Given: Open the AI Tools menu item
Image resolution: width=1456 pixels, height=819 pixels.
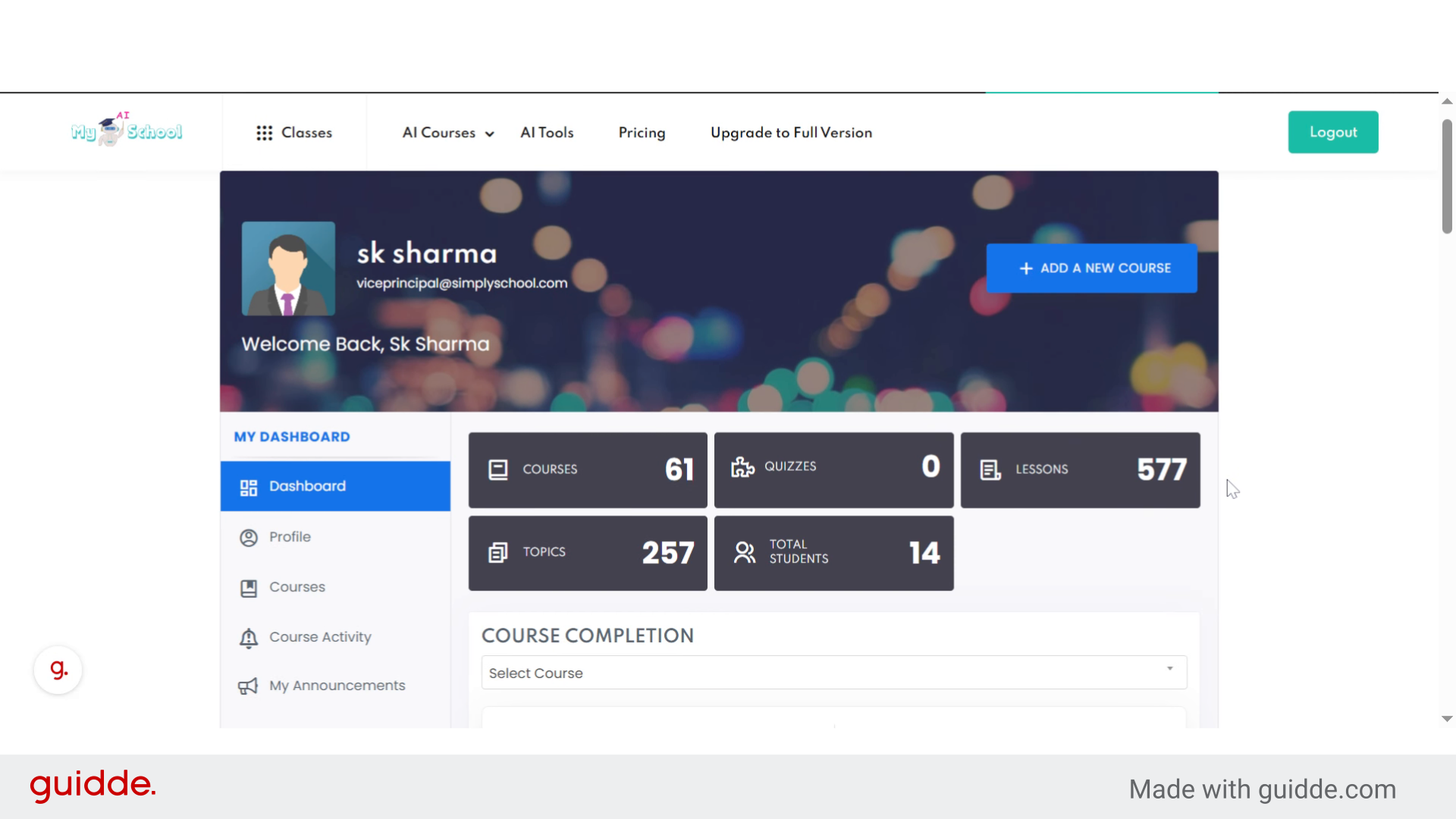Looking at the screenshot, I should click(547, 133).
